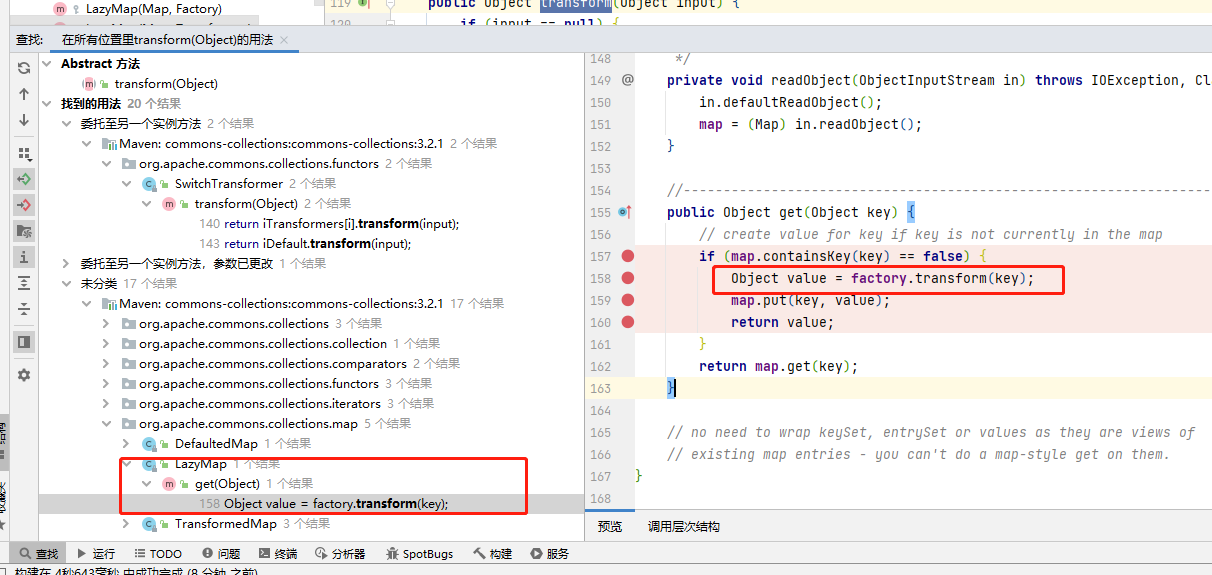The image size is (1212, 575).
Task: Open the TODO tool window
Action: pyautogui.click(x=157, y=554)
